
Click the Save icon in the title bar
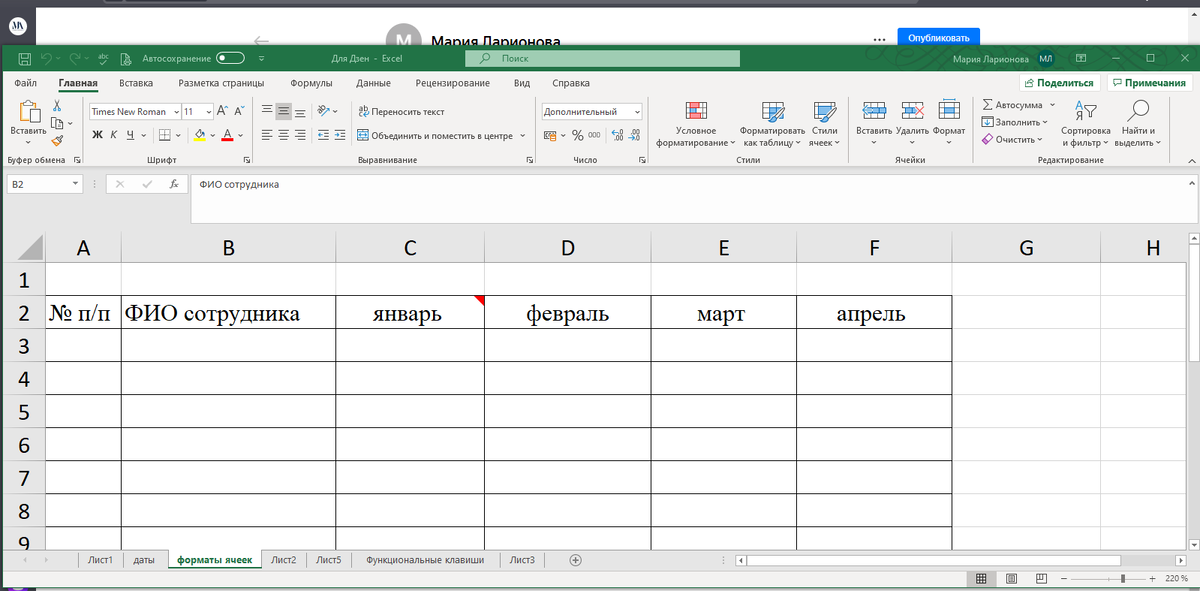25,59
